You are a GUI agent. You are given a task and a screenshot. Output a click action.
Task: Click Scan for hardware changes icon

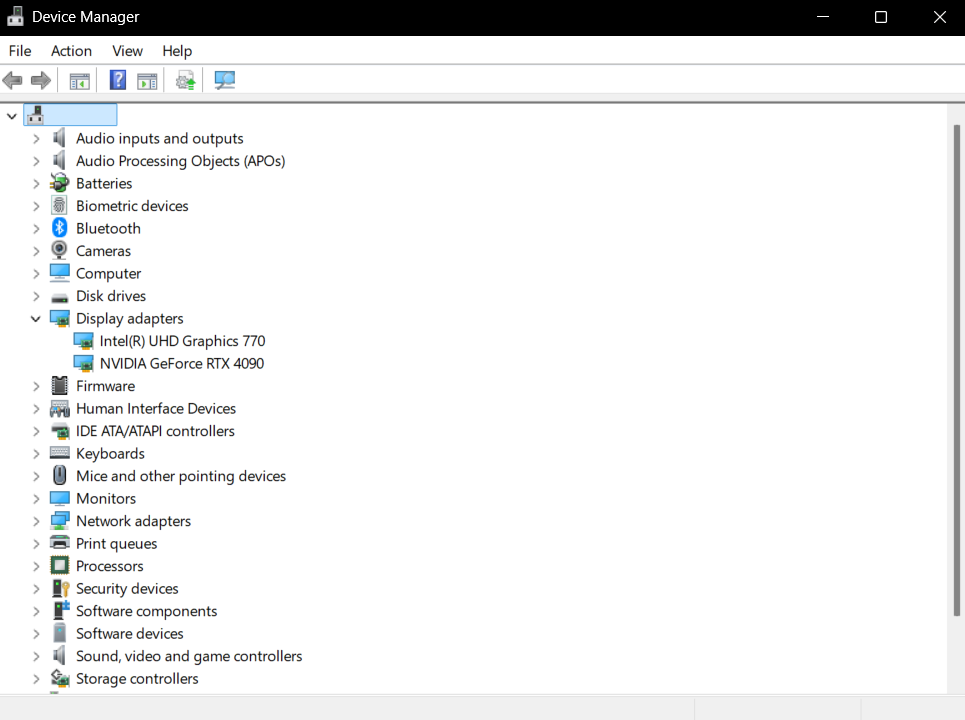pos(225,80)
